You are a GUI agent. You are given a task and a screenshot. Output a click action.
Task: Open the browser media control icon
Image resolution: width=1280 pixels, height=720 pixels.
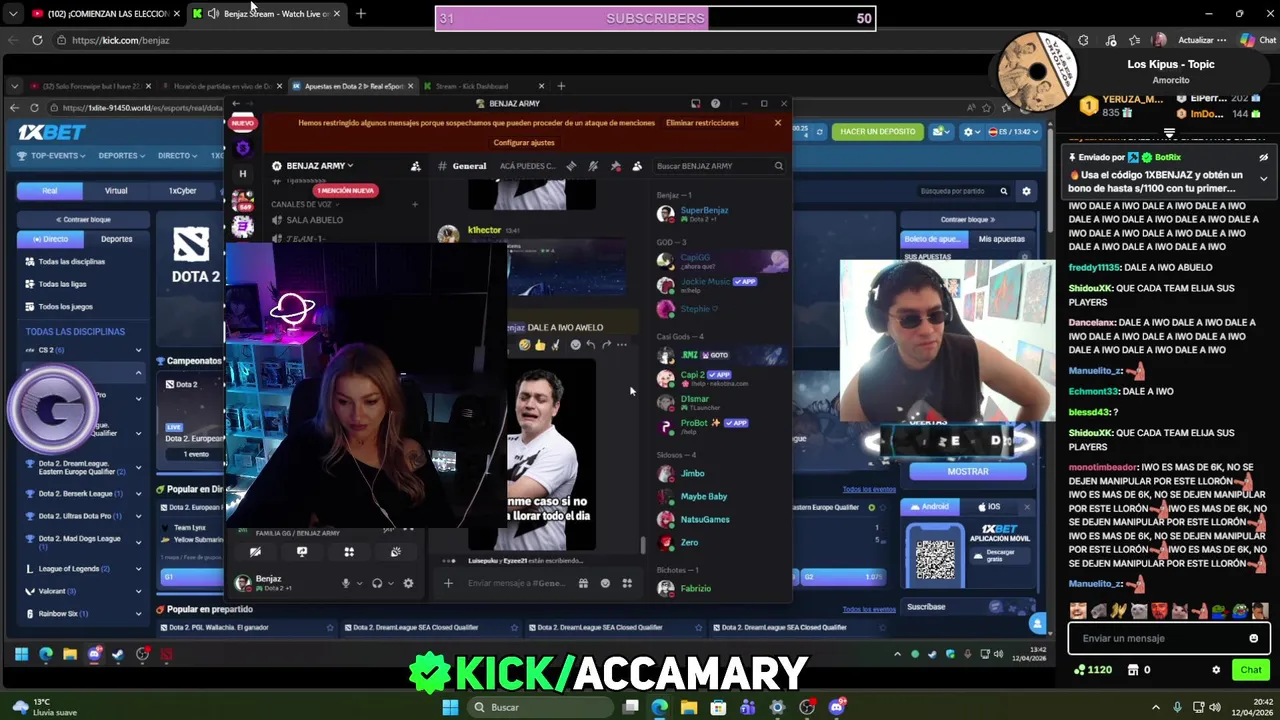1111,40
